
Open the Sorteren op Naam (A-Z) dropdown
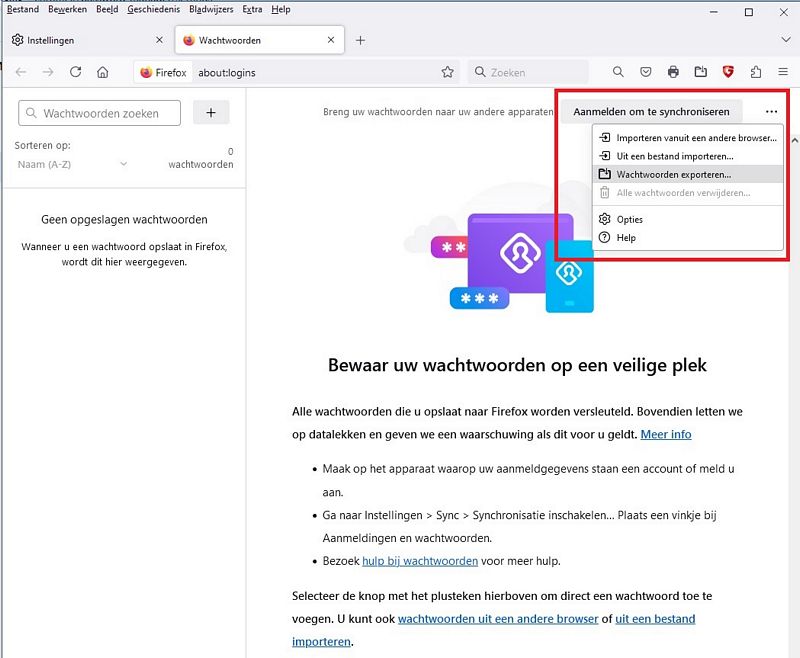[x=72, y=164]
